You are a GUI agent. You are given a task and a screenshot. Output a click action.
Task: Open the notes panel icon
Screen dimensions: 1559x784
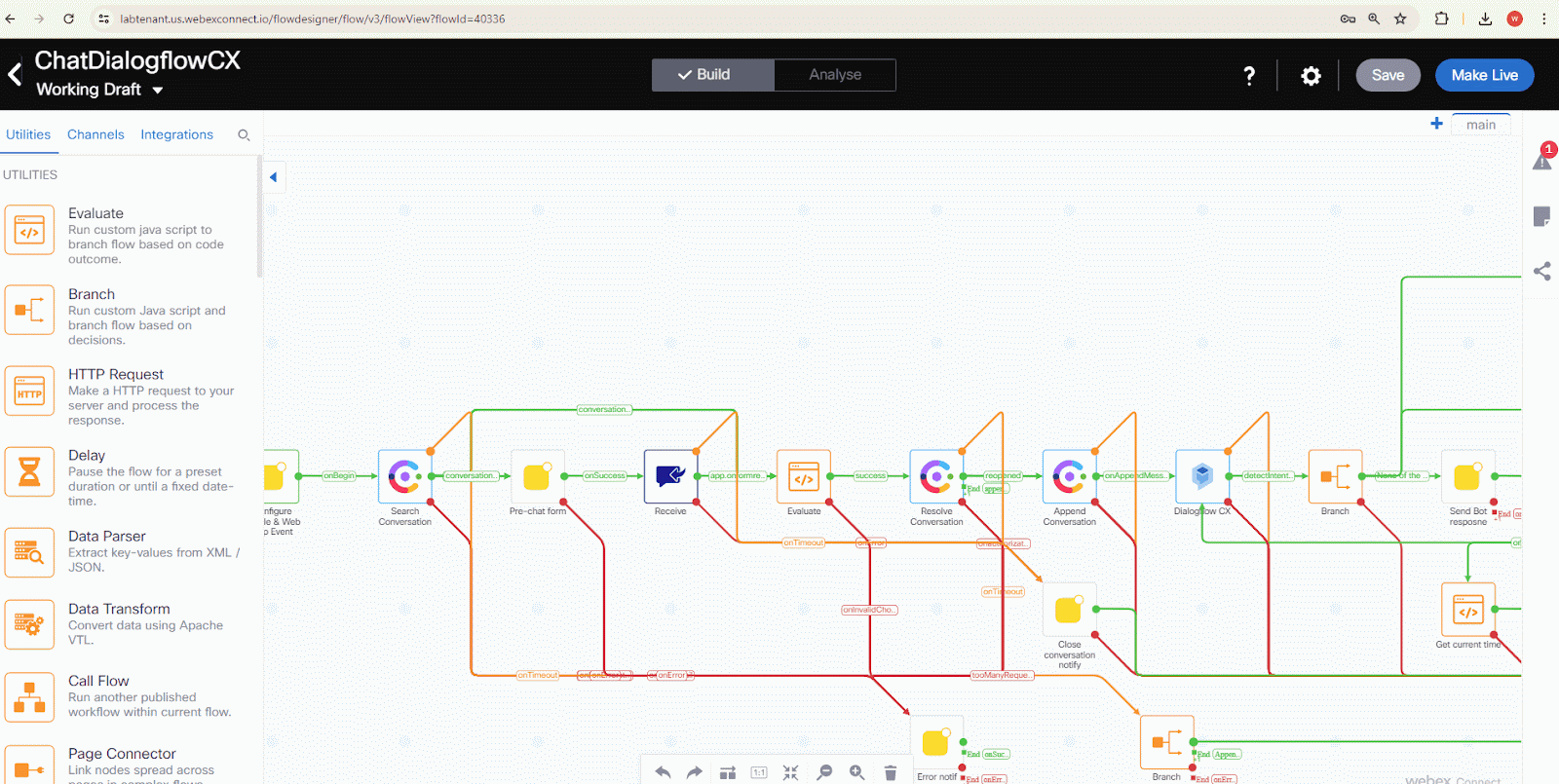(x=1541, y=216)
